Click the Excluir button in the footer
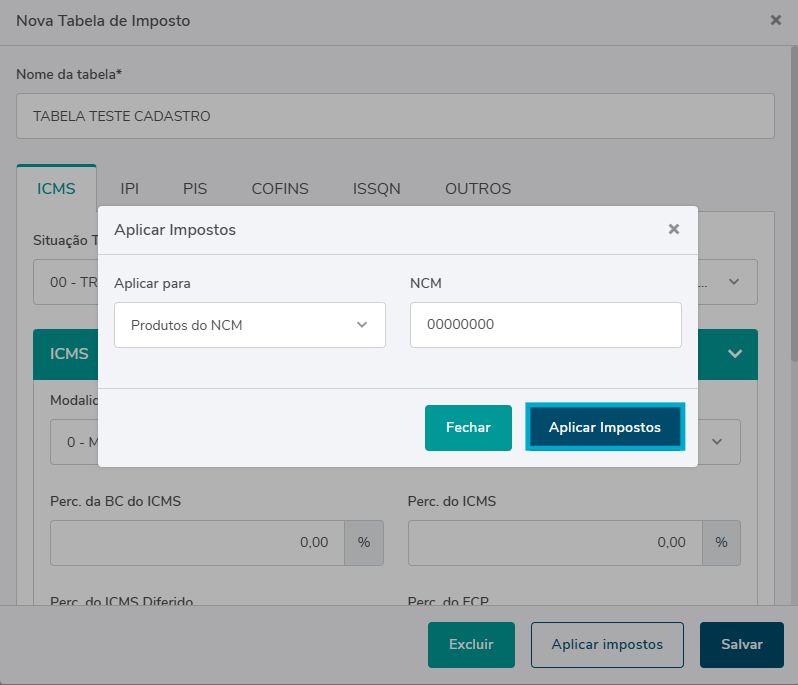 [x=471, y=645]
